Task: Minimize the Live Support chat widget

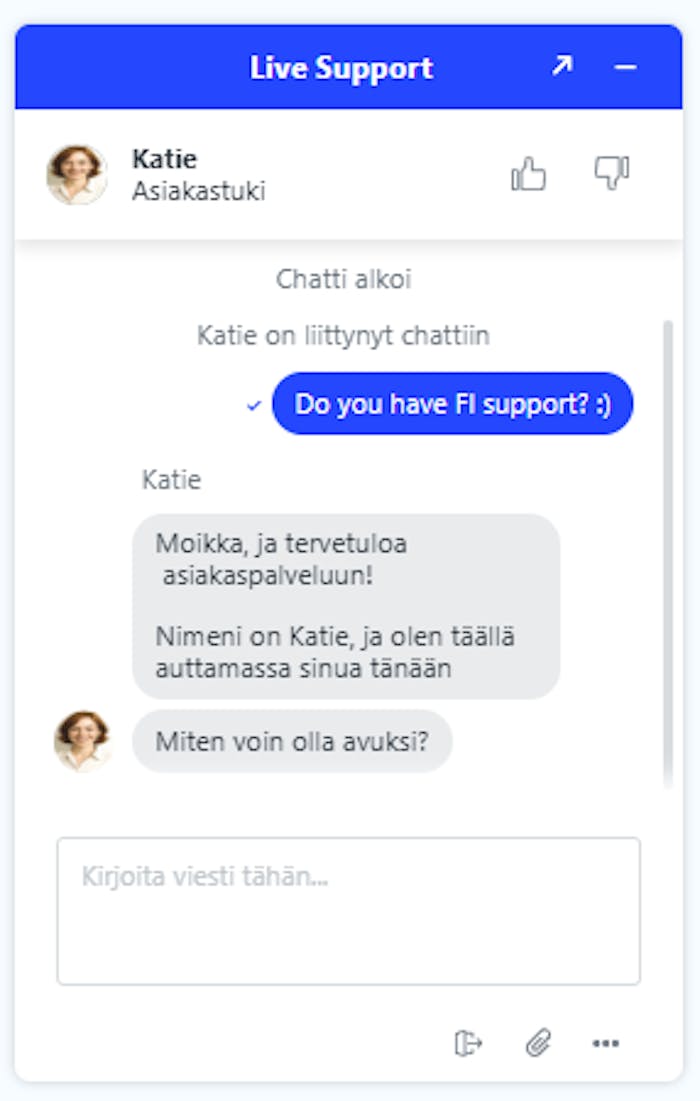Action: 625,67
